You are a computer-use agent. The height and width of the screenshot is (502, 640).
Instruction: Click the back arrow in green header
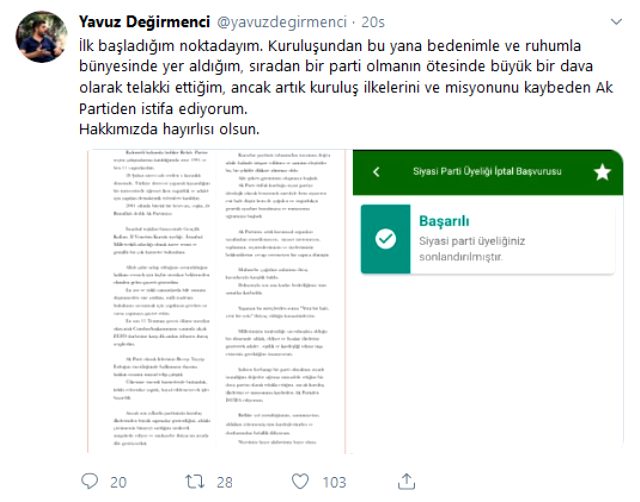pyautogui.click(x=376, y=172)
